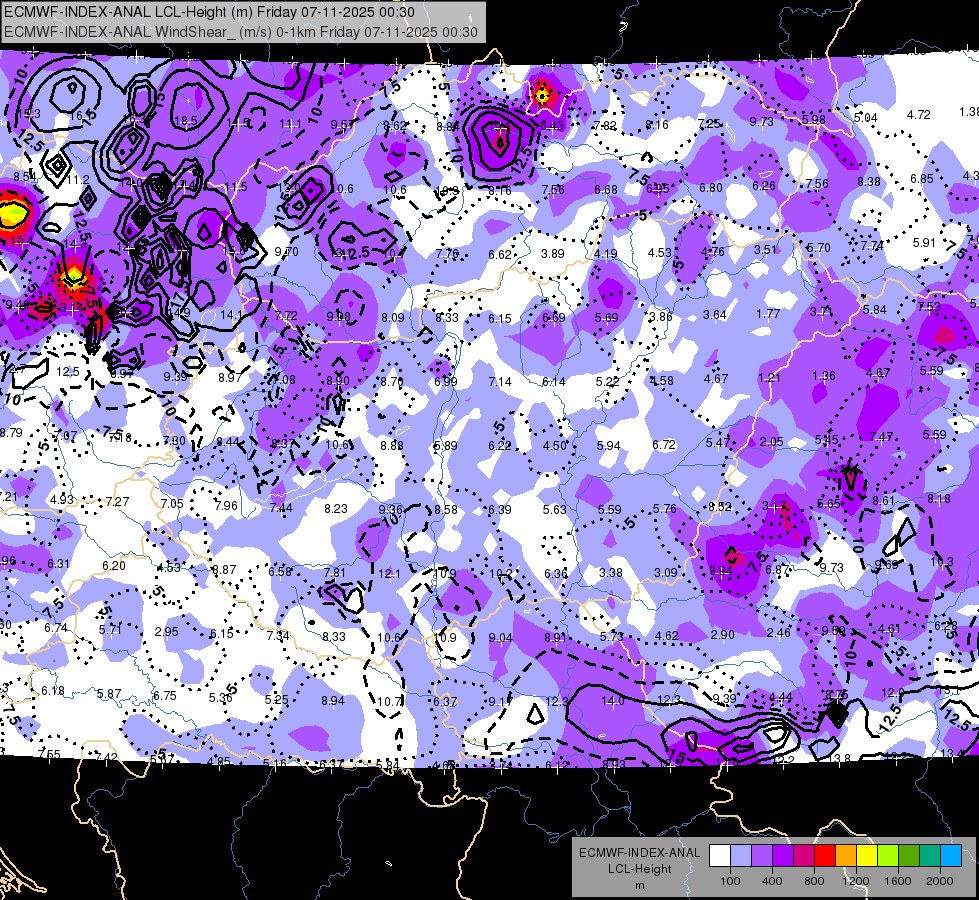Click the 1.77 wind shear value
The image size is (979, 900).
coord(768,314)
